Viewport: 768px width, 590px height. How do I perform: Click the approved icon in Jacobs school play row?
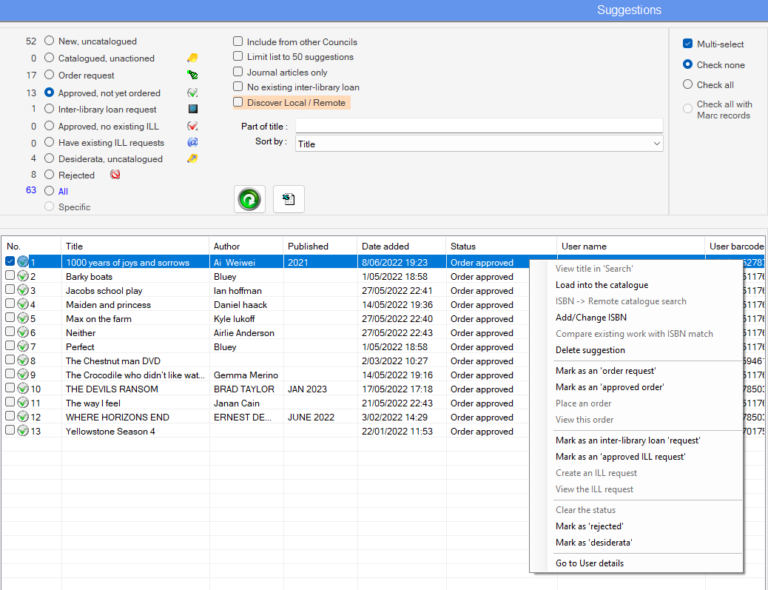pyautogui.click(x=23, y=290)
